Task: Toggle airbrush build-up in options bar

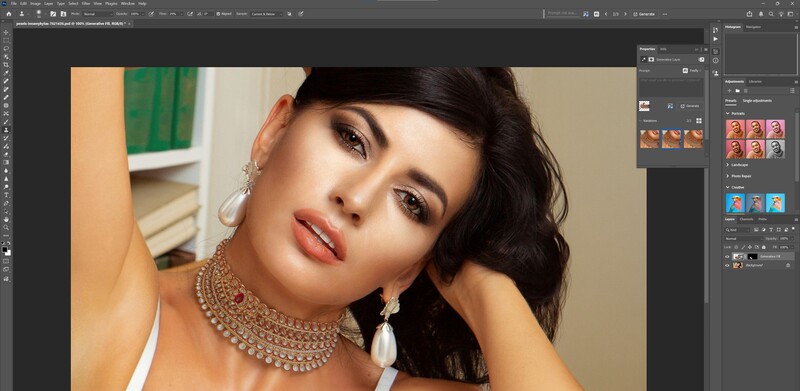Action: (190, 14)
